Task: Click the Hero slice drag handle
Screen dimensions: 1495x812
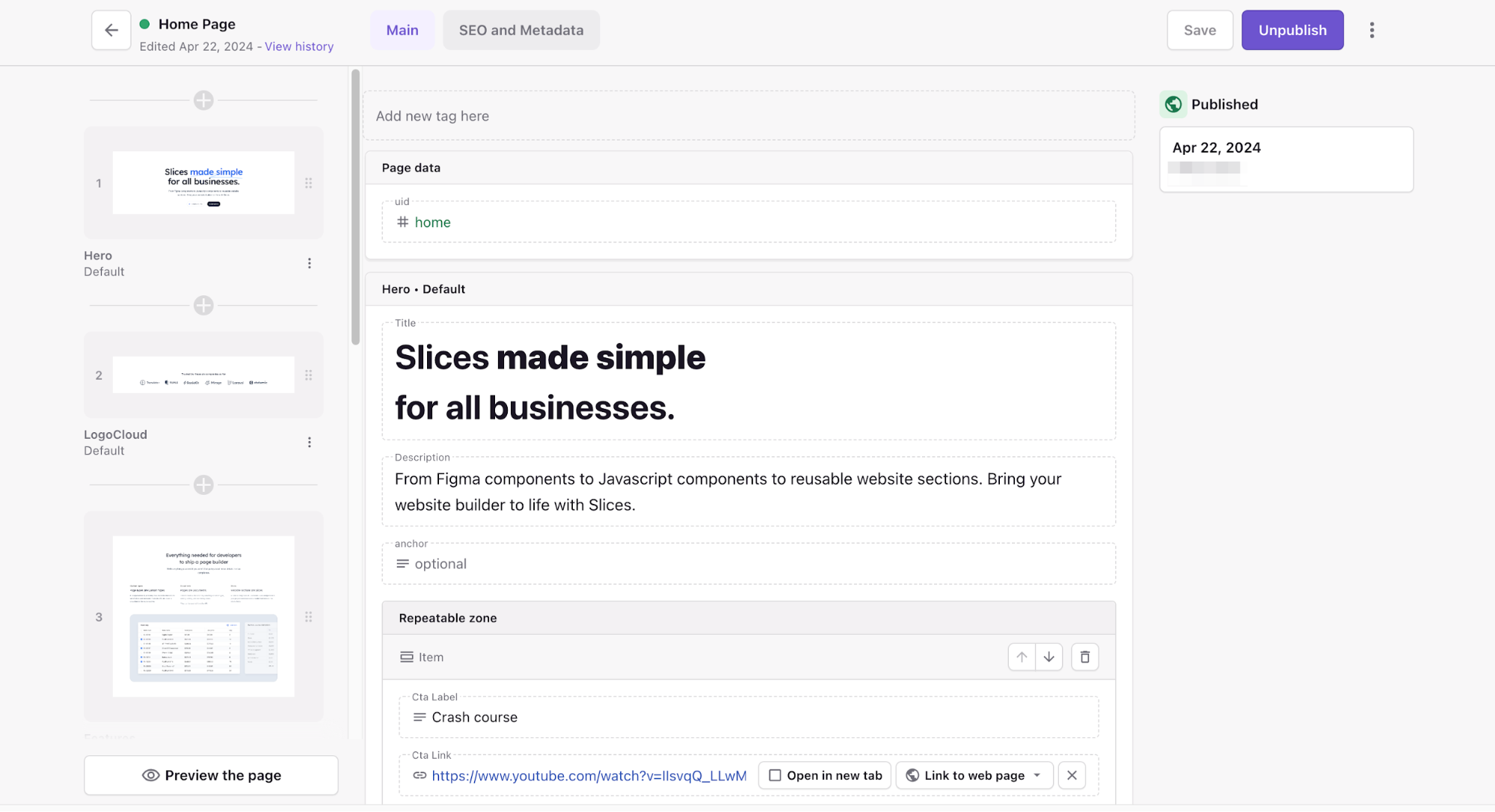Action: (x=308, y=183)
